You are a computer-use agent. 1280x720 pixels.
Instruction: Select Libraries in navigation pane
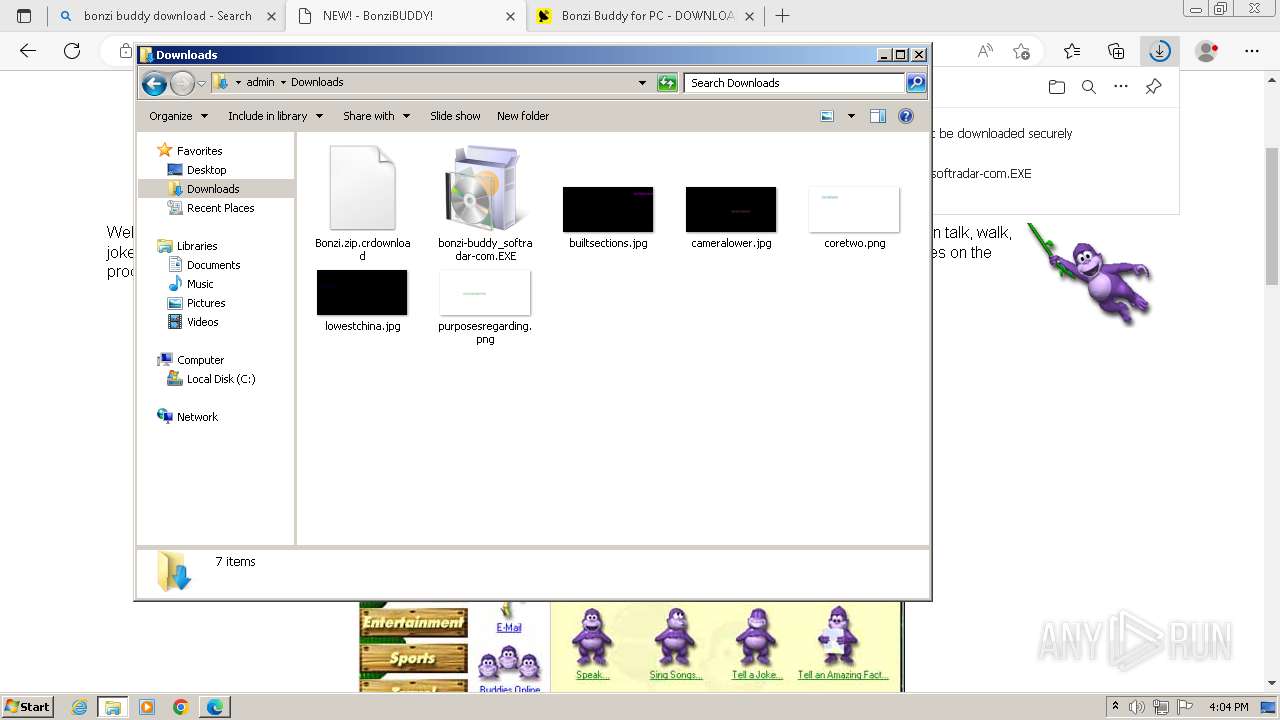click(197, 246)
